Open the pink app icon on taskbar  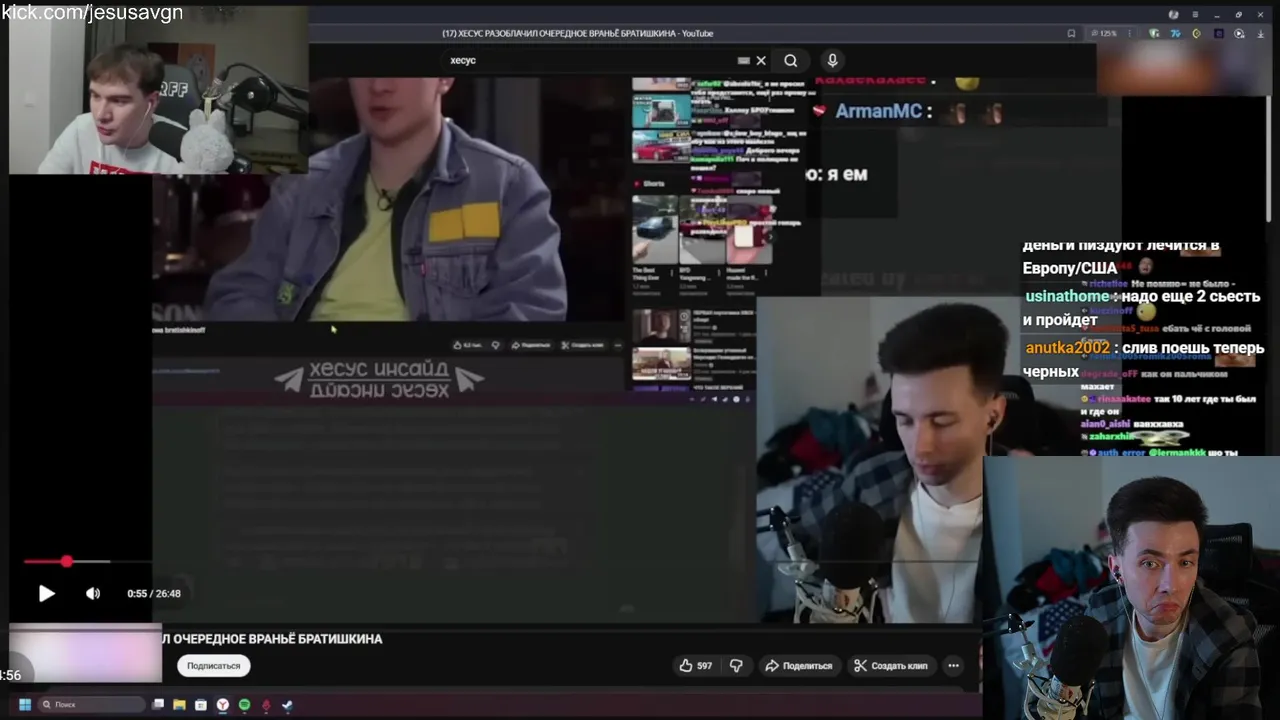[x=266, y=705]
